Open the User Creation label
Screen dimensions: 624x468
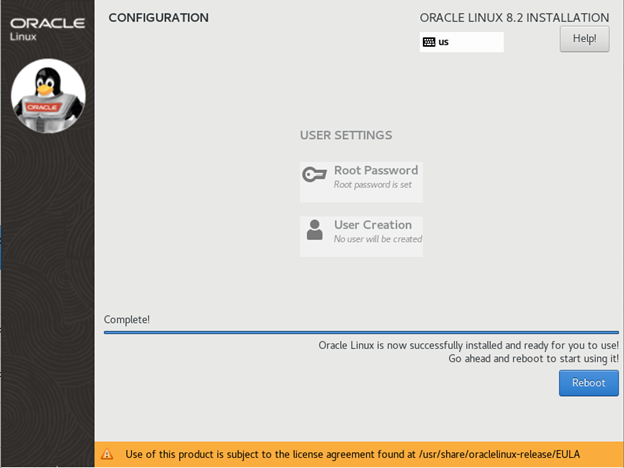(x=373, y=225)
